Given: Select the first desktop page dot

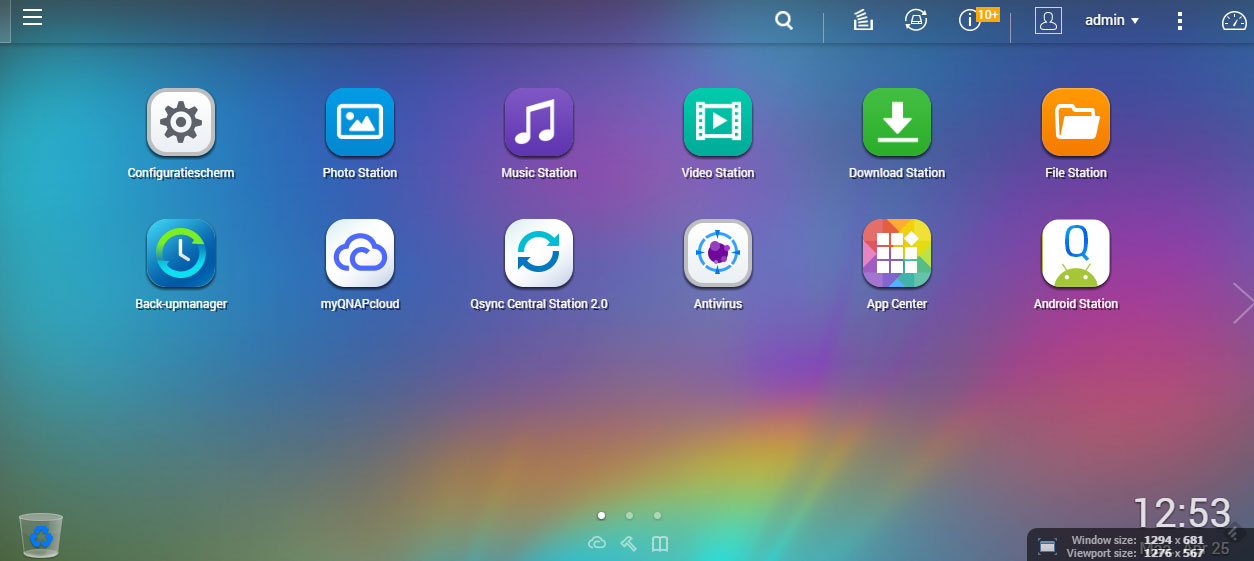Looking at the screenshot, I should pos(601,516).
